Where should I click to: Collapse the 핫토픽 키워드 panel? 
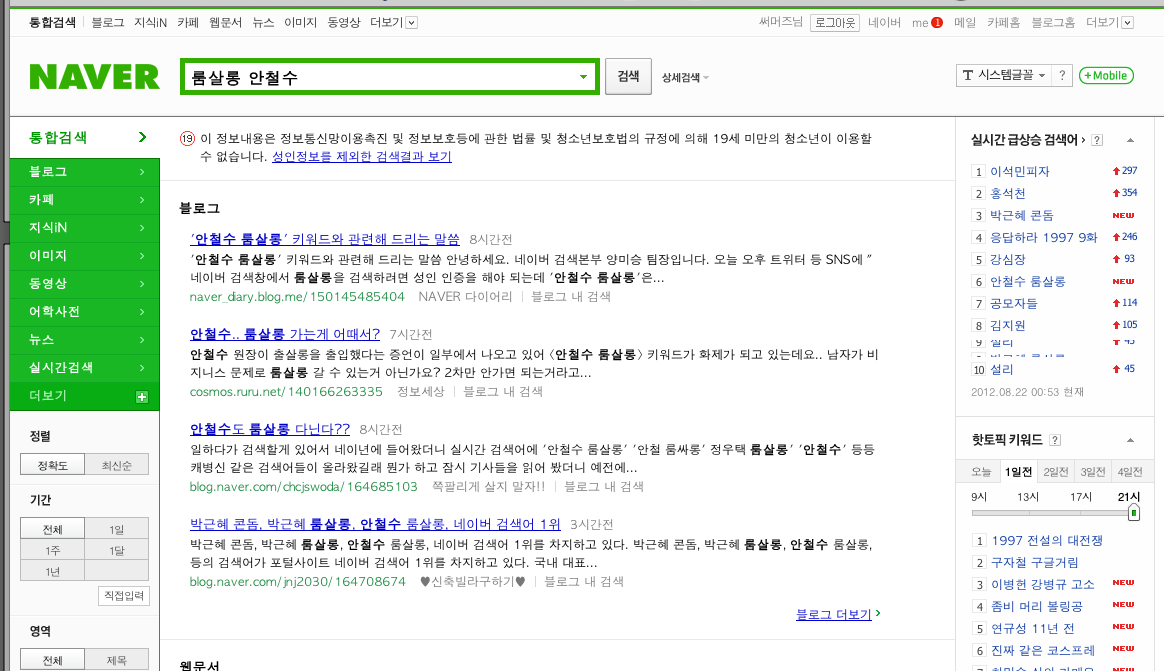1131,440
